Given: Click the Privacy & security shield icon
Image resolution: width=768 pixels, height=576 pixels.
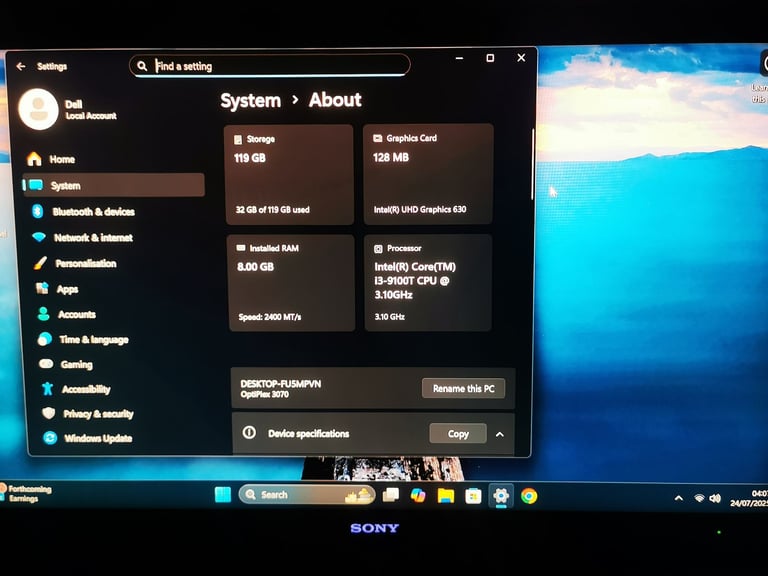Looking at the screenshot, I should pyautogui.click(x=48, y=413).
